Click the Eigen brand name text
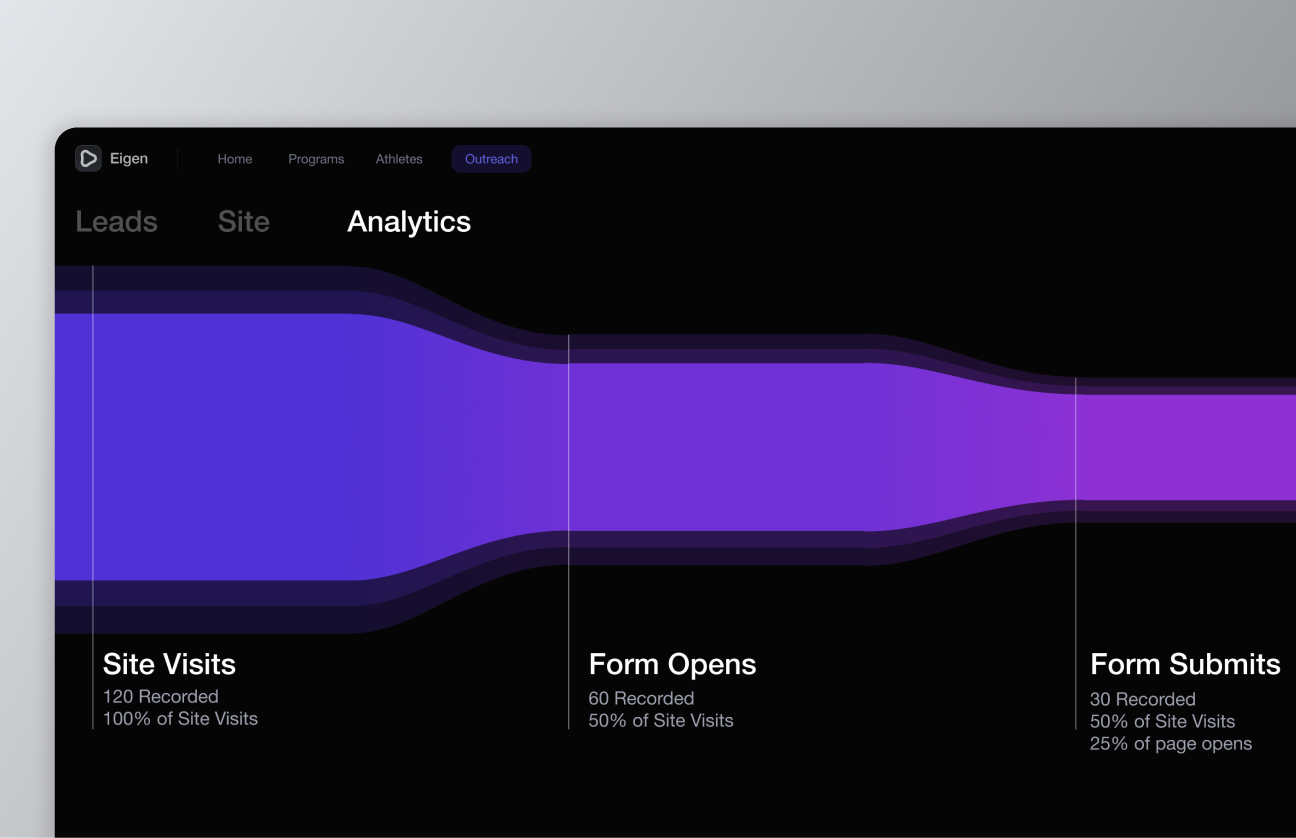The width and height of the screenshot is (1296, 838). [x=129, y=158]
